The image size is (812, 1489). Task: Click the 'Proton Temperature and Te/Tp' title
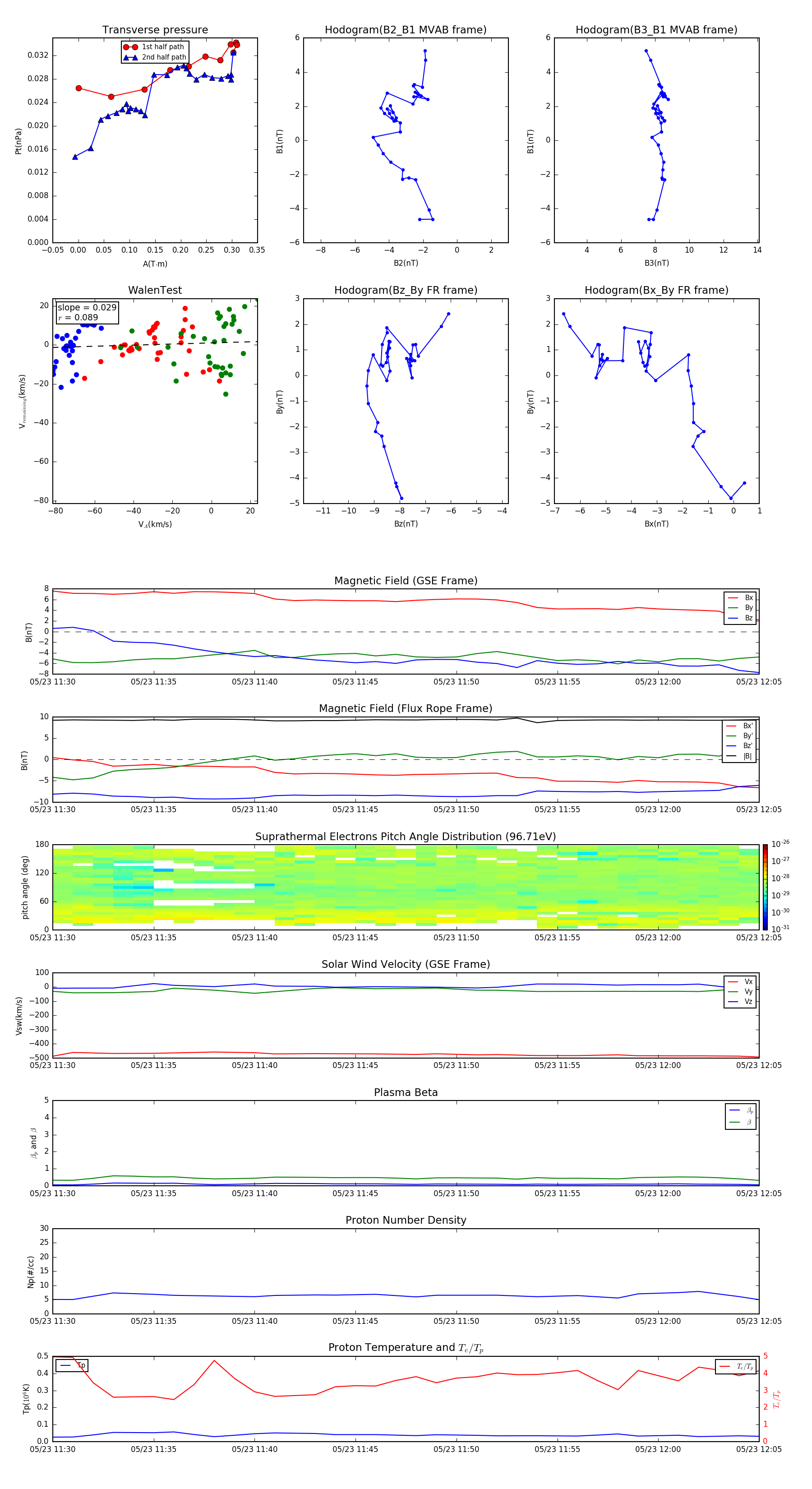(x=406, y=1348)
